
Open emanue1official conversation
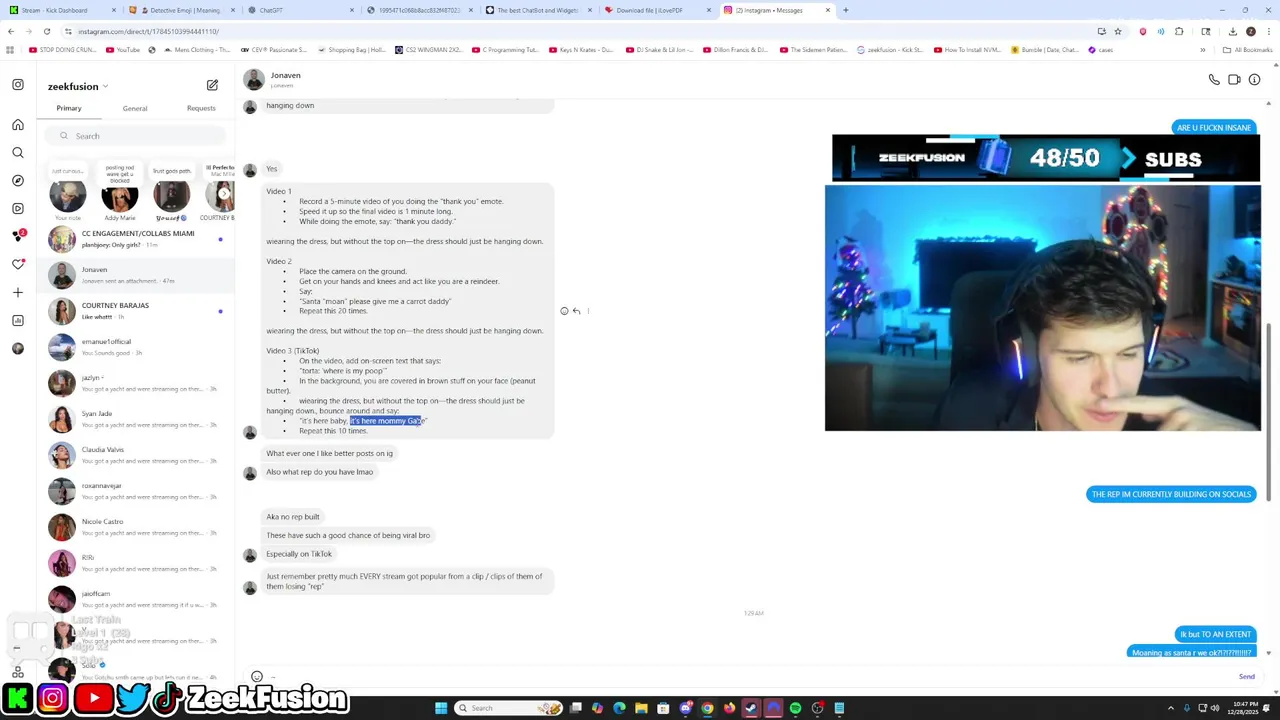pyautogui.click(x=135, y=347)
